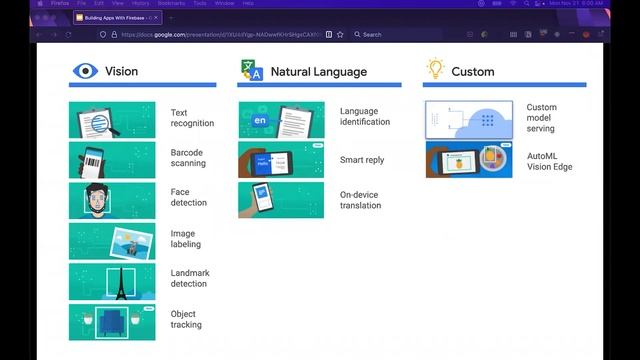Click the 'Object tracking' label
Viewport: 640px width, 360px height.
[186, 319]
